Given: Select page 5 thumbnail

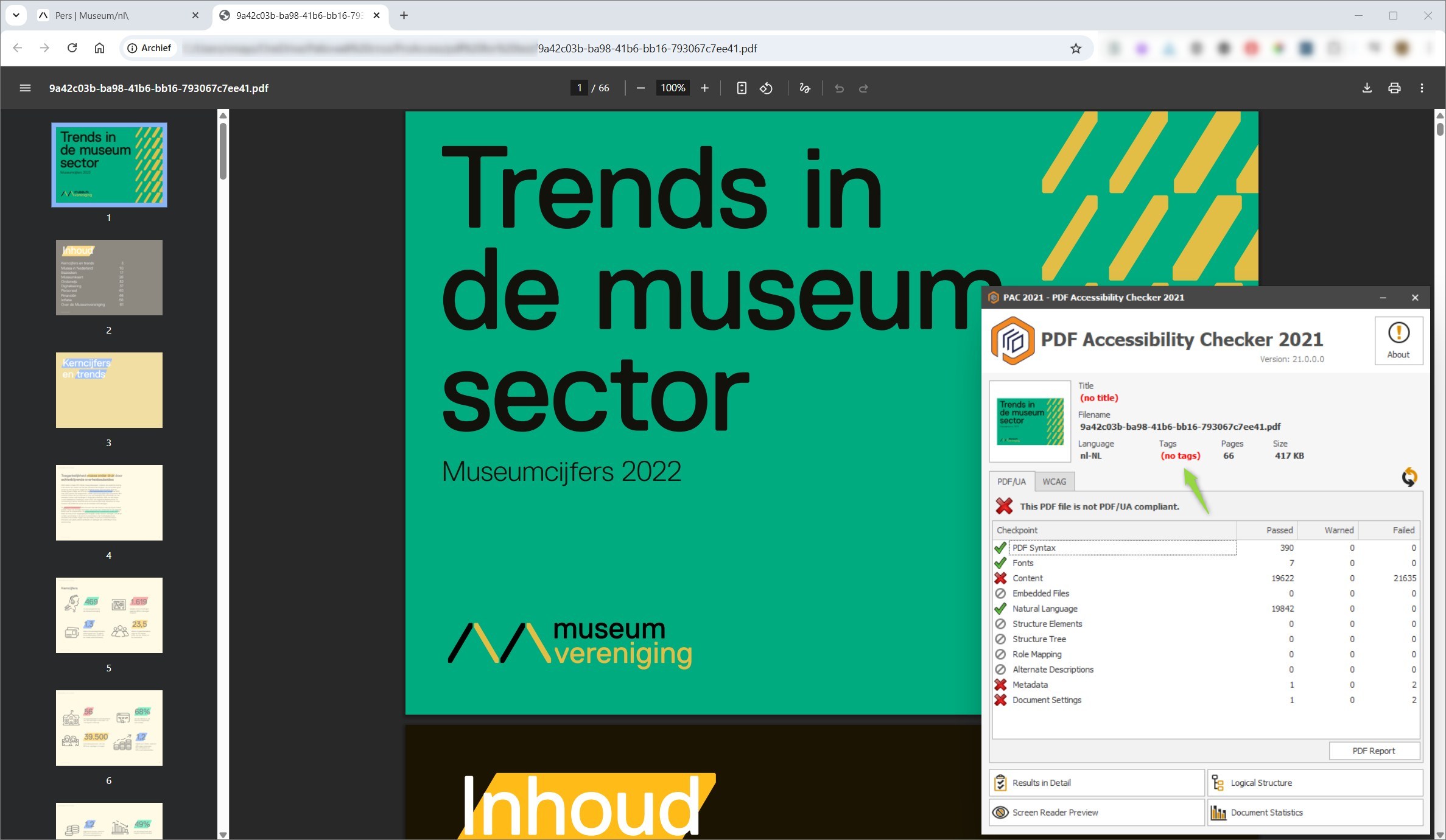Looking at the screenshot, I should coord(109,615).
